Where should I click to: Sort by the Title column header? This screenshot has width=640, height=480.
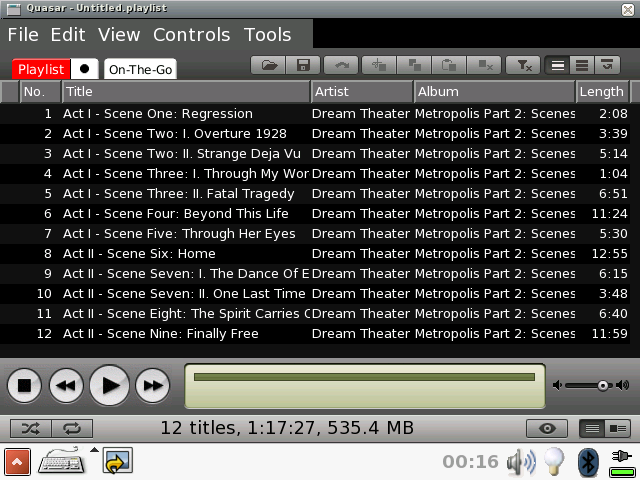186,91
